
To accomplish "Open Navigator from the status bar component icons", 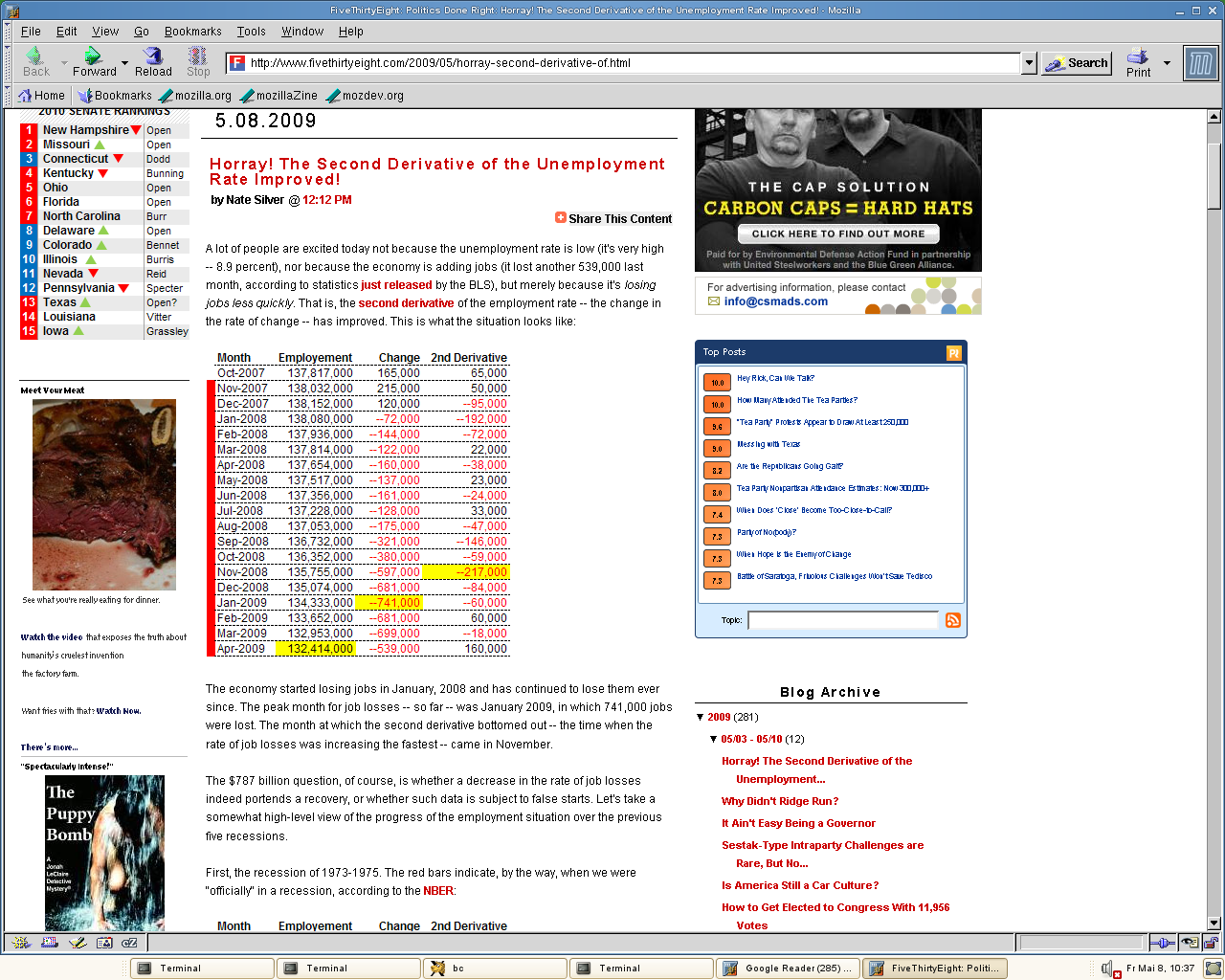I will (21, 943).
